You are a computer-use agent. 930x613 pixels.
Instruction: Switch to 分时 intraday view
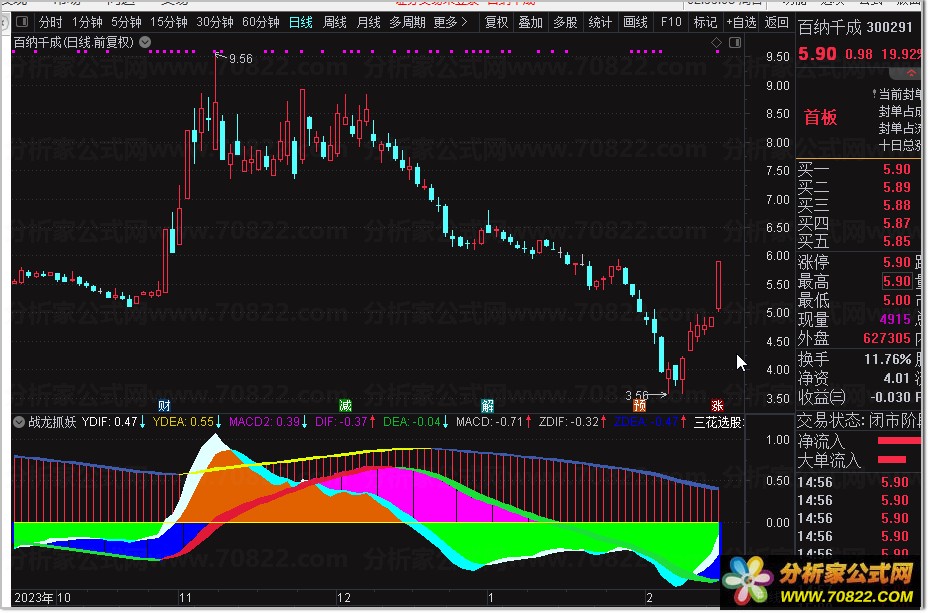pos(50,23)
